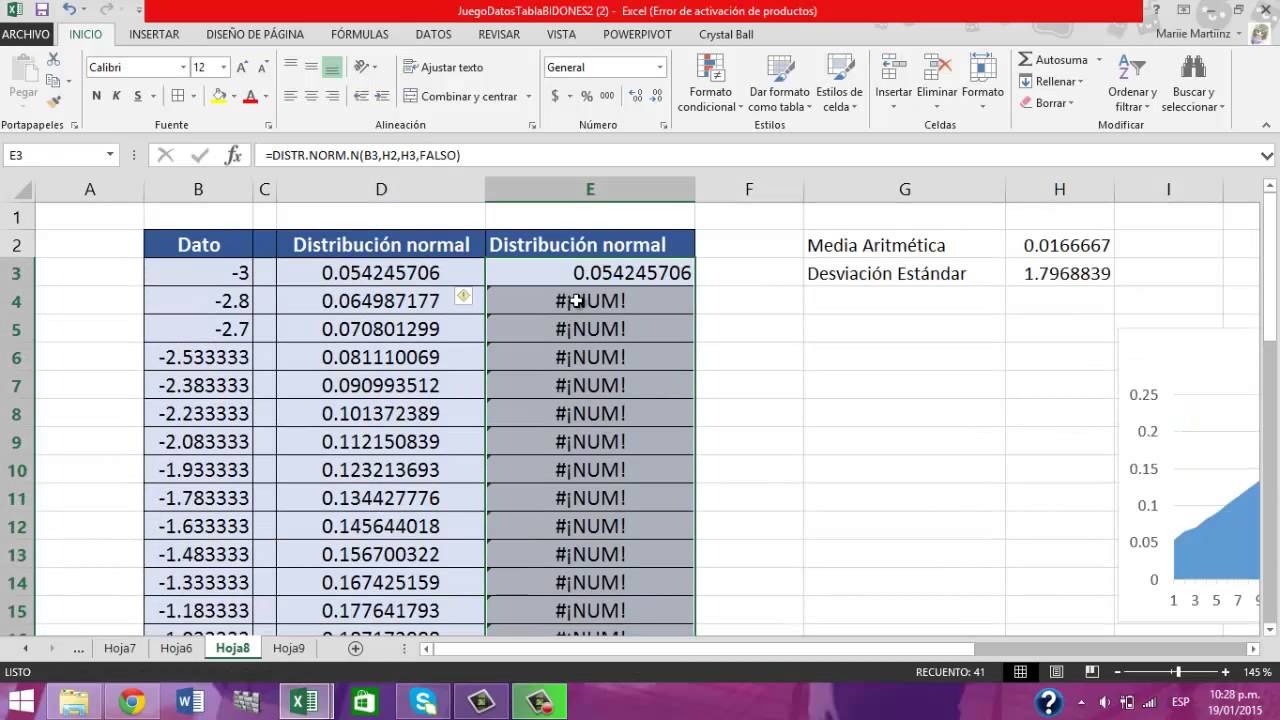The height and width of the screenshot is (720, 1280).
Task: Switch to Page Break Preview in status bar
Action: [x=1092, y=672]
